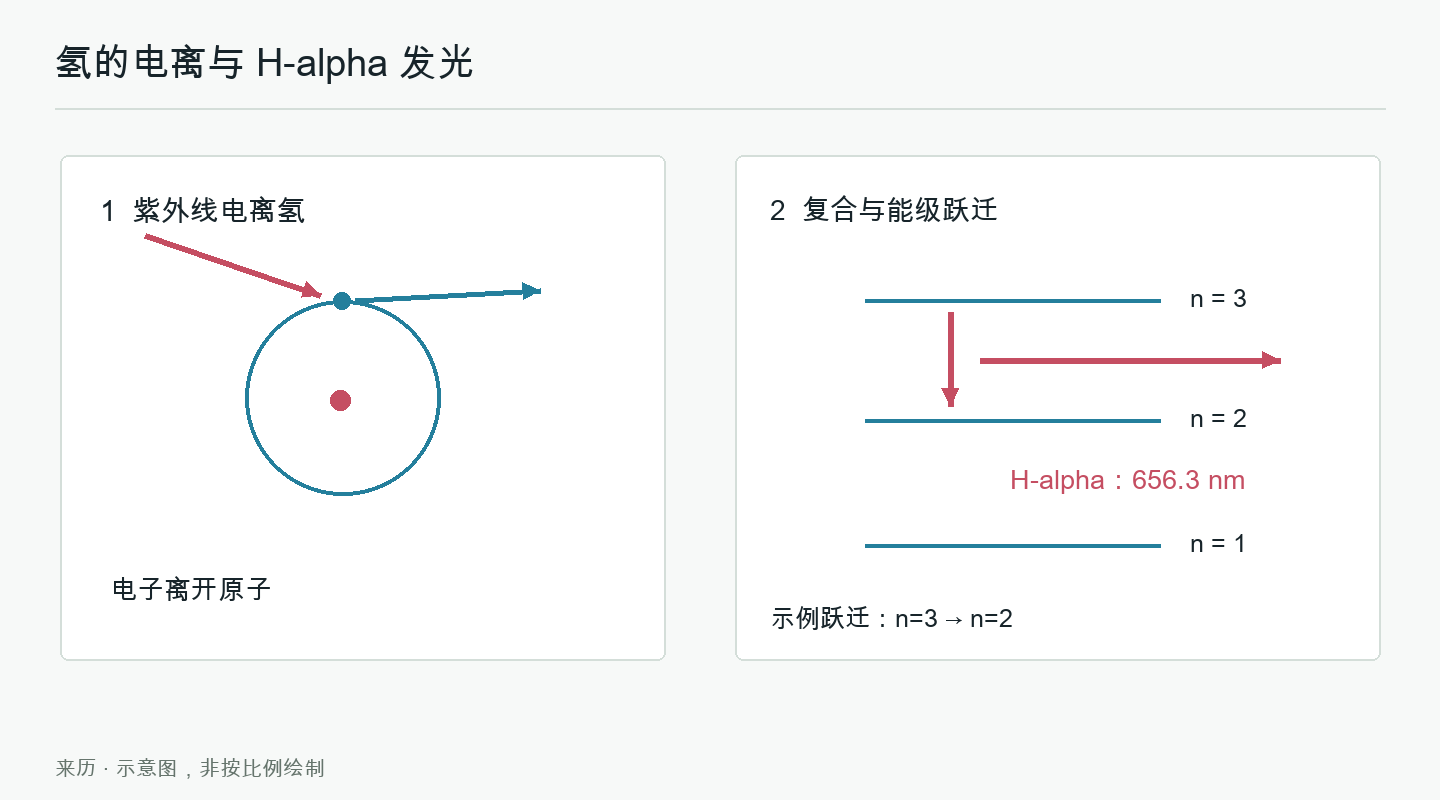Screen dimensions: 1440x800
Task: Click the n = 3 label
Action: [x=1218, y=299]
